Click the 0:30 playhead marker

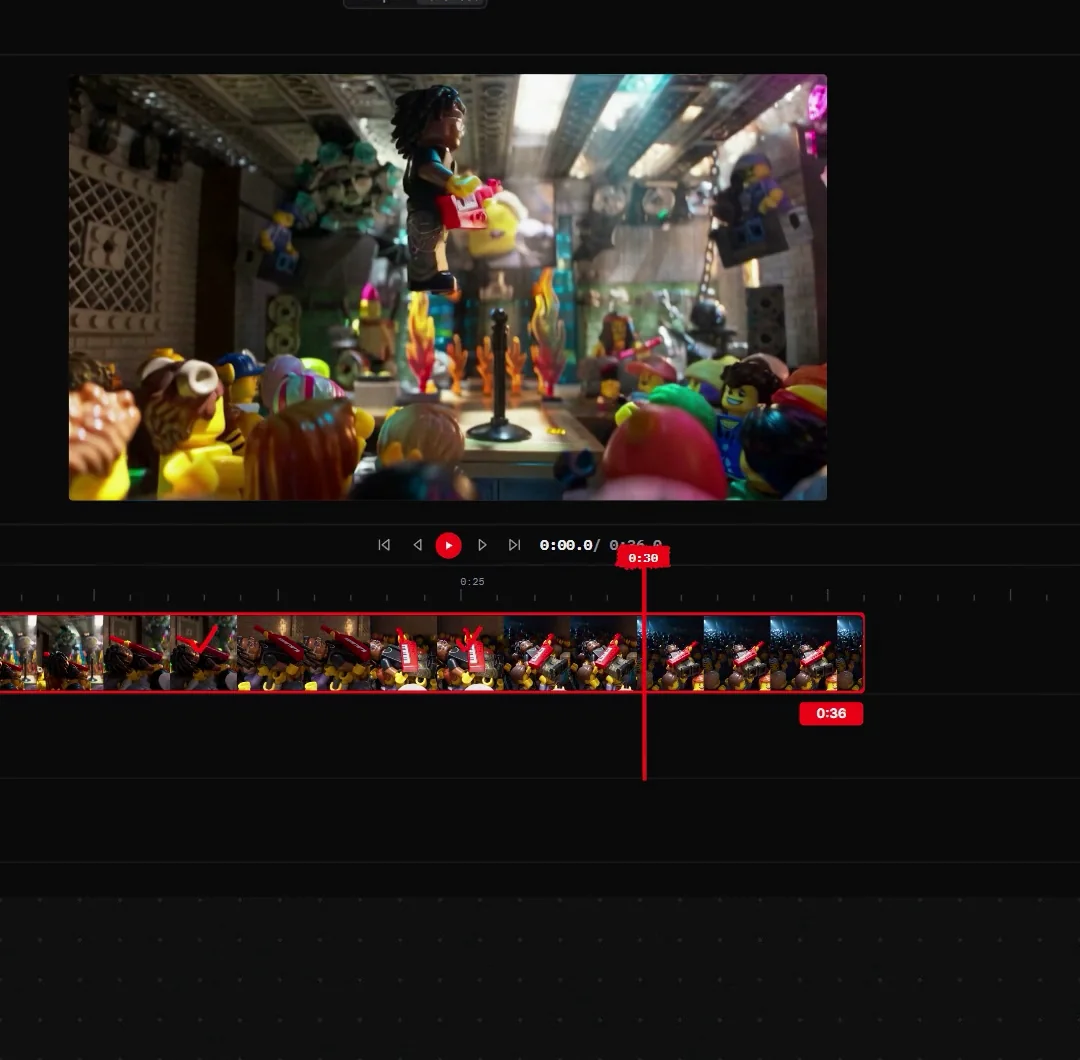tap(643, 558)
